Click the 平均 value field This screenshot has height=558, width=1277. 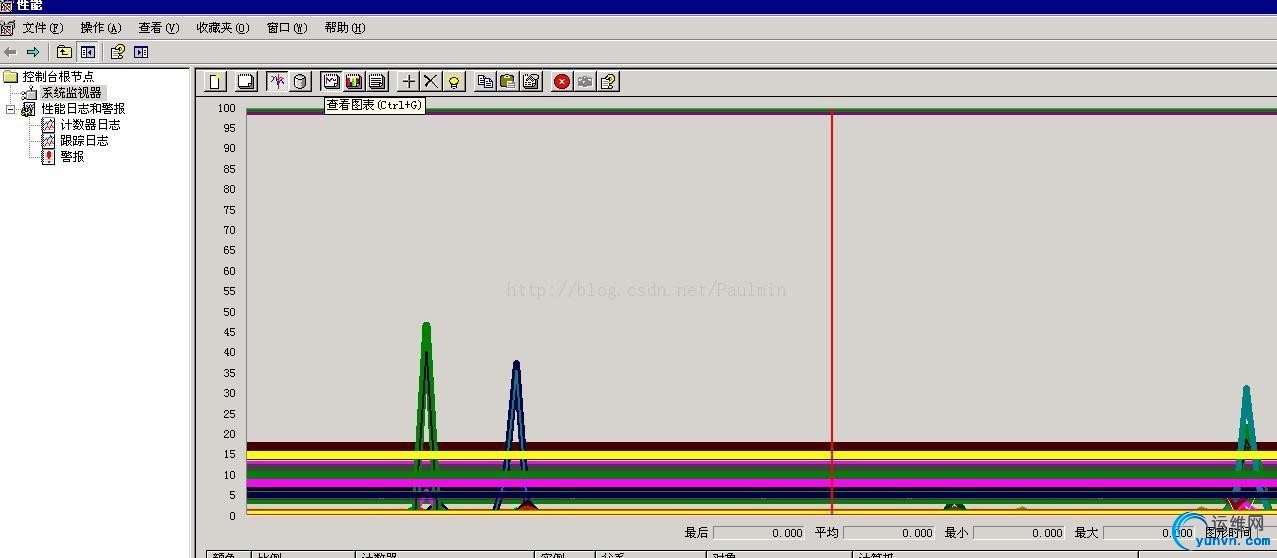[889, 533]
